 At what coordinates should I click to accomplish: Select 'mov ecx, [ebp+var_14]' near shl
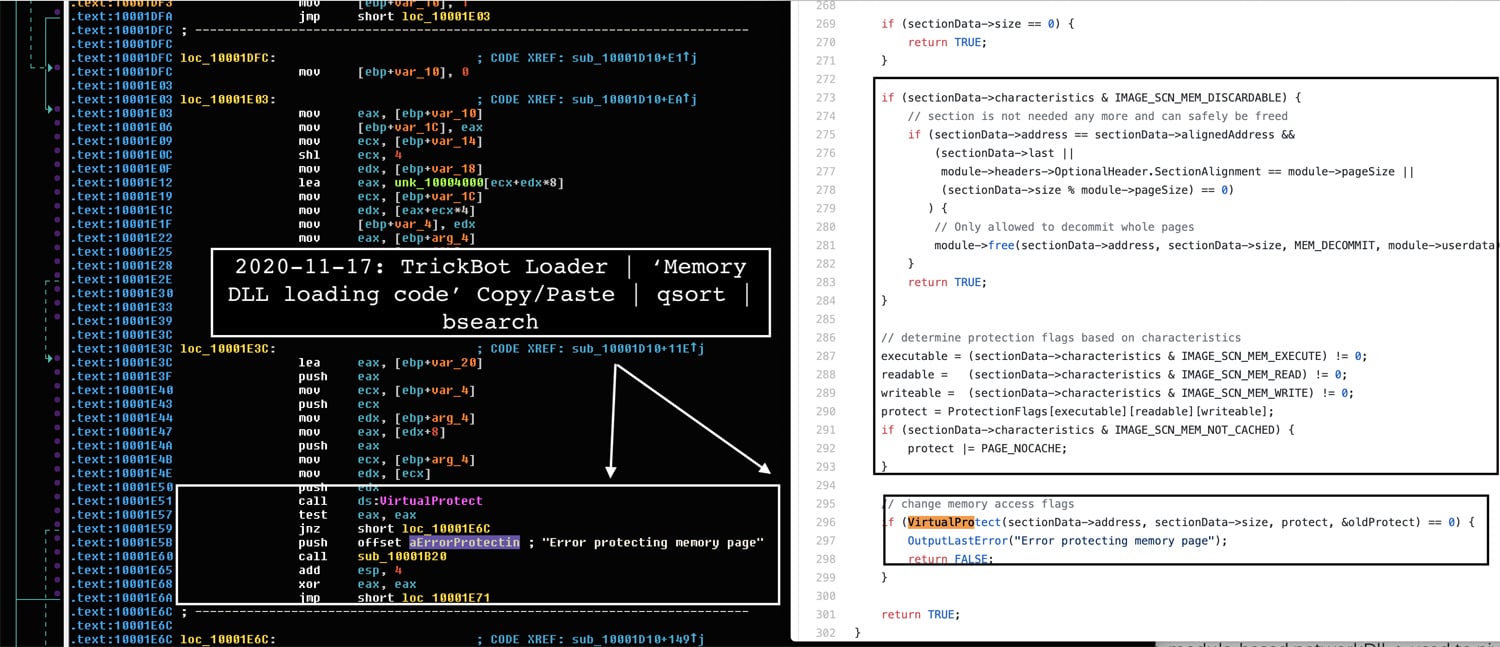390,141
